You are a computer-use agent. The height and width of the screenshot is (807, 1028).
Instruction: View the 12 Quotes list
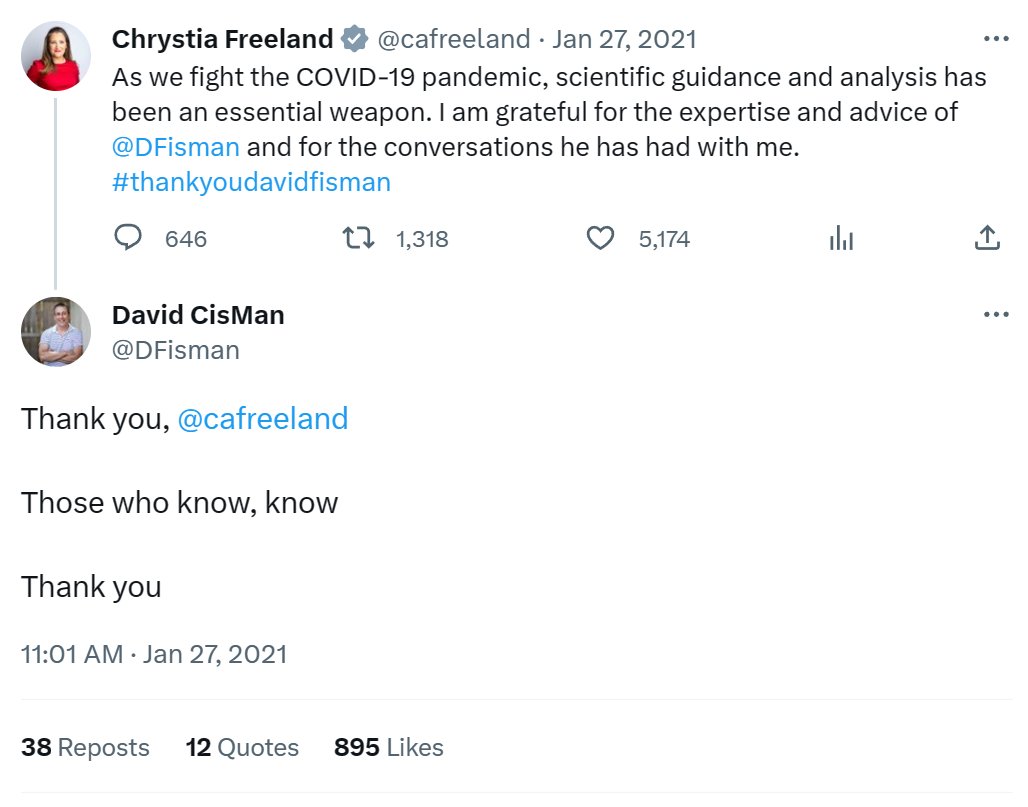point(242,747)
